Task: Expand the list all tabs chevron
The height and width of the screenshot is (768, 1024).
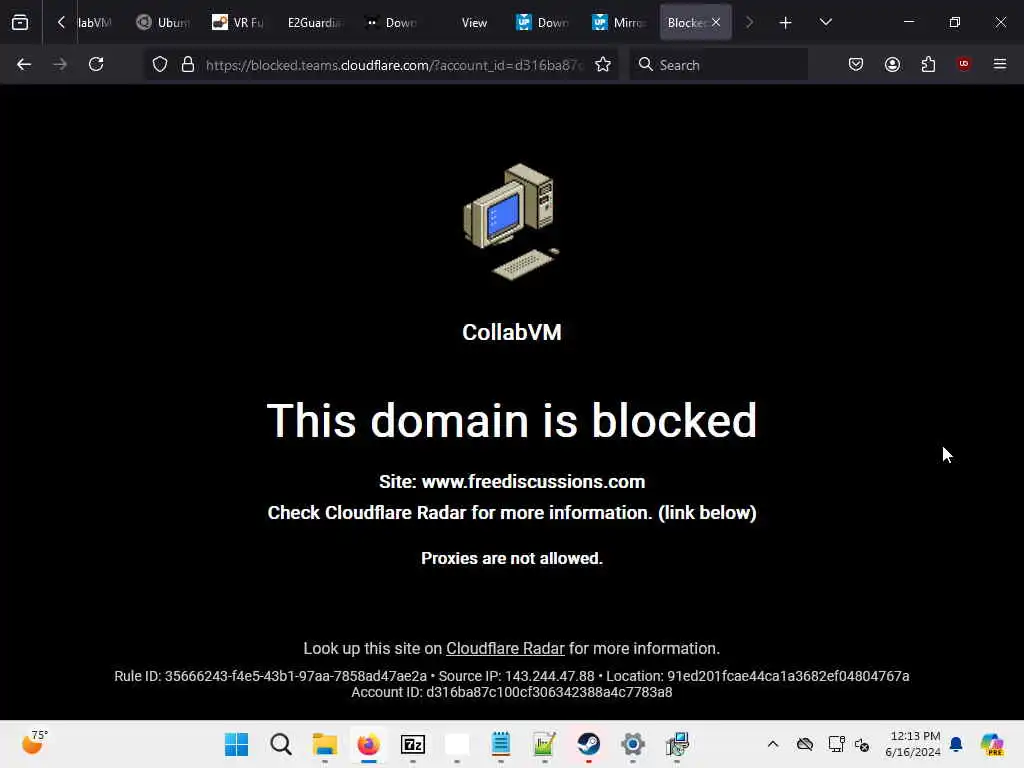Action: [825, 22]
